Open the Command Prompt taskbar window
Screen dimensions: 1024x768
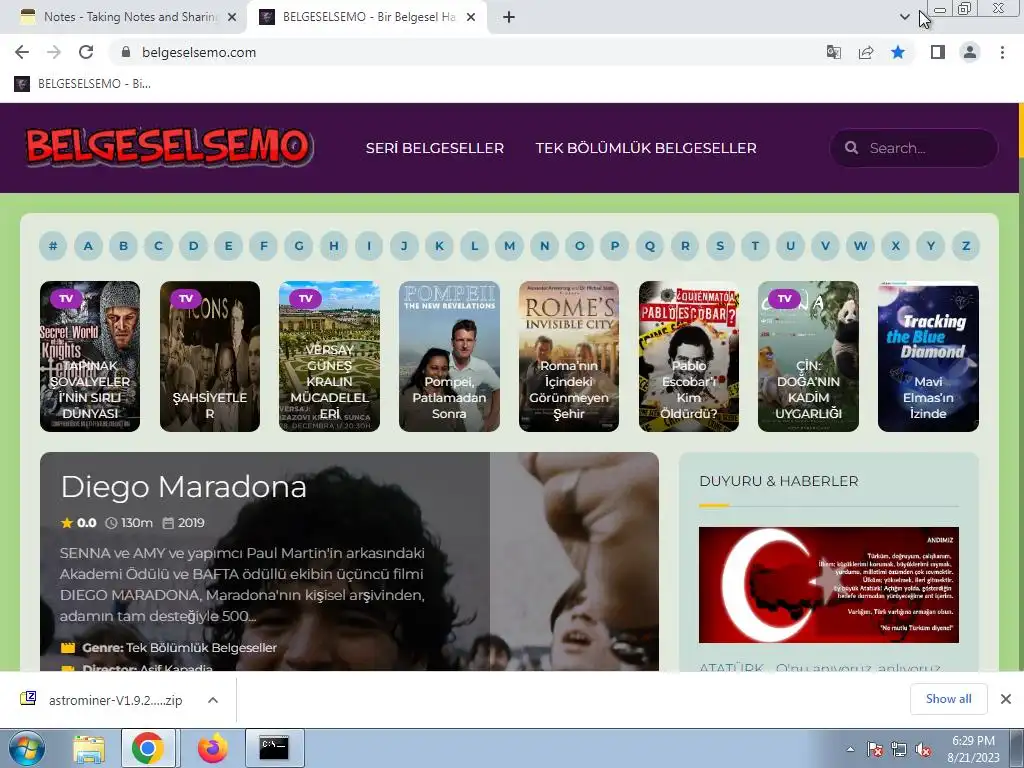(274, 748)
